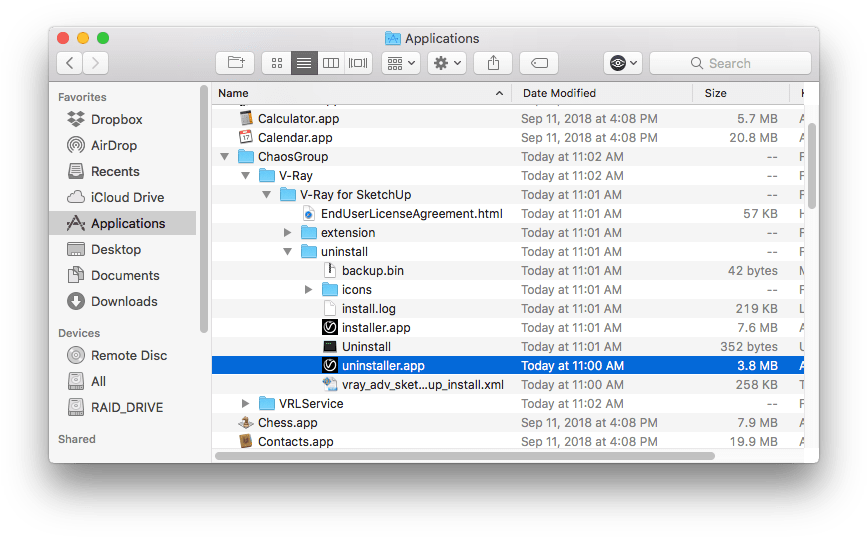Collapse the uninstall folder
Viewport: 867px width, 537px height.
pos(288,252)
